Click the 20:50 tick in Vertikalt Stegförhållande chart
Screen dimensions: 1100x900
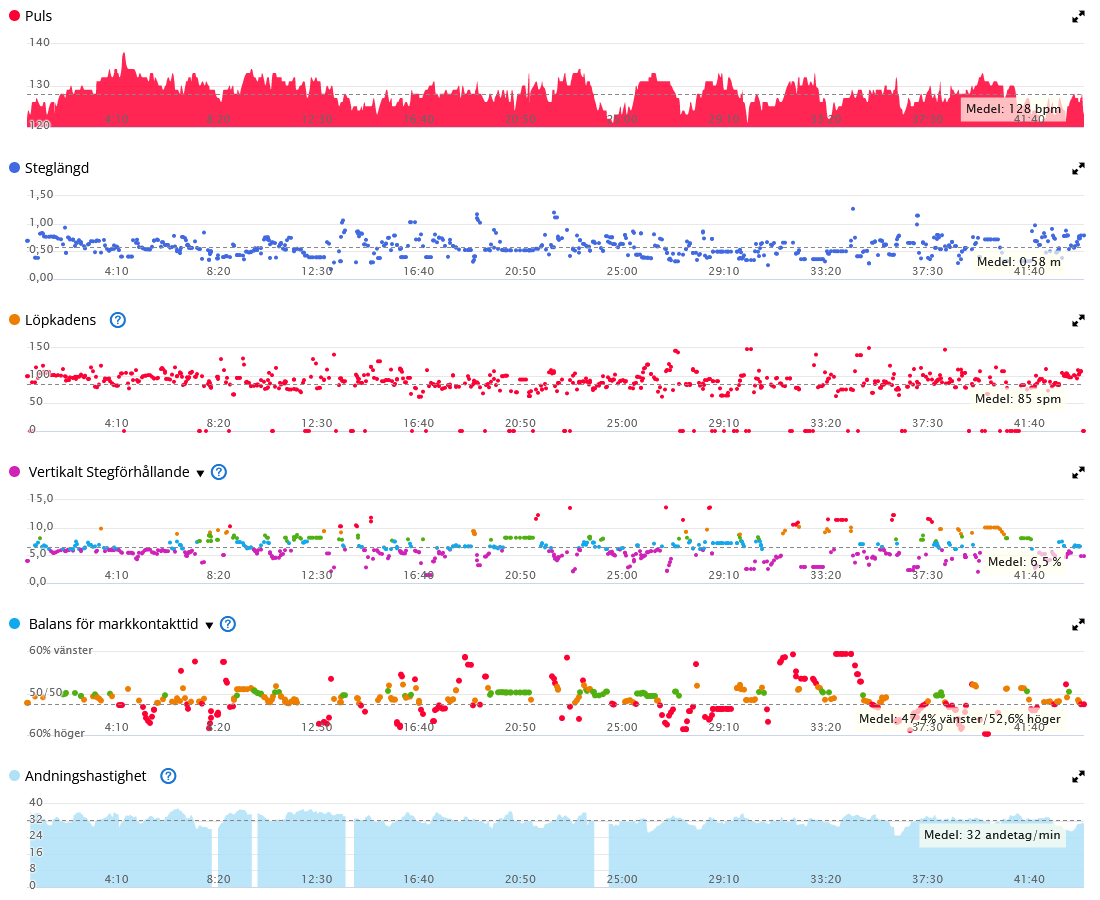coord(520,575)
